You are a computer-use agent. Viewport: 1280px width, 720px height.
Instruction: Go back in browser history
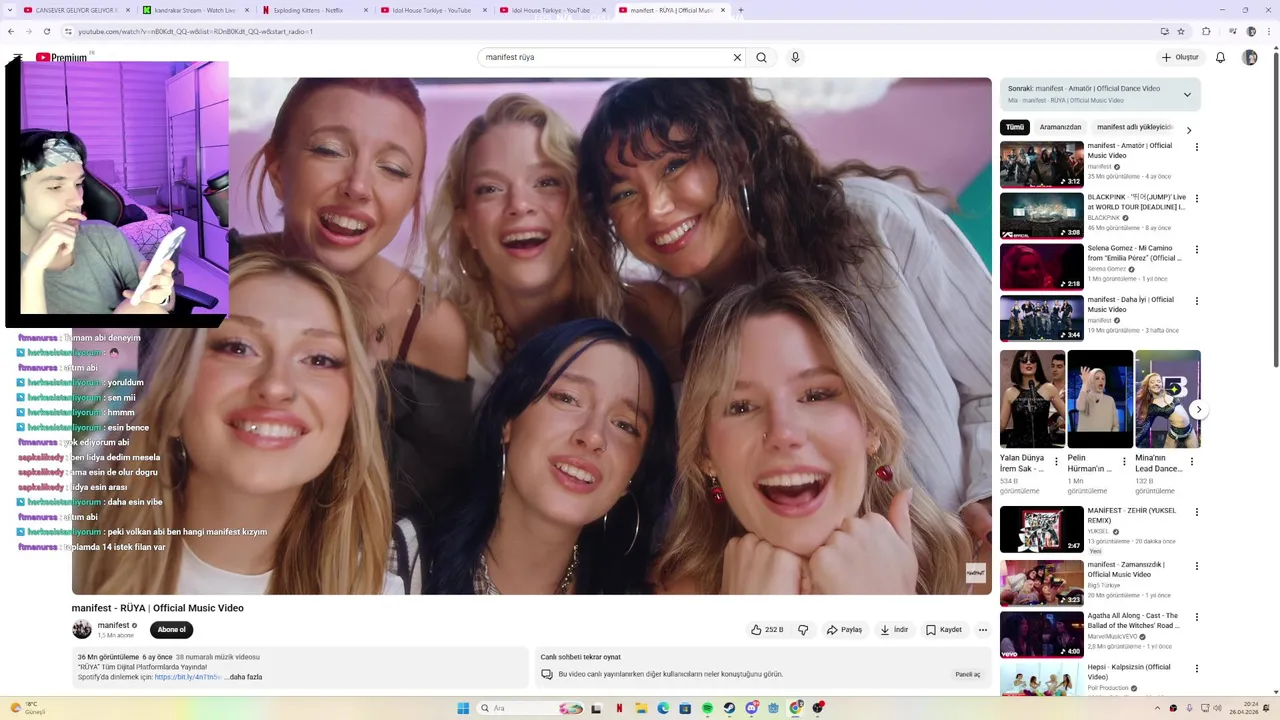pyautogui.click(x=11, y=31)
